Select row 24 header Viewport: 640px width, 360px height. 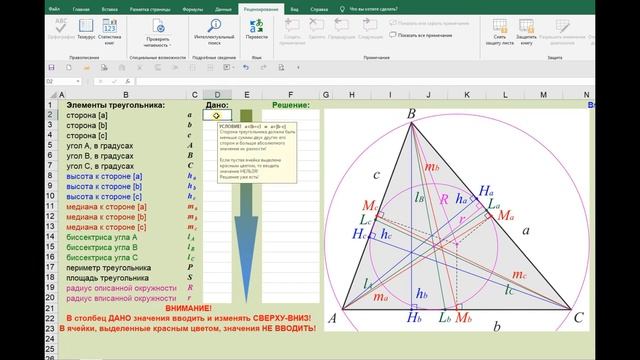point(51,339)
